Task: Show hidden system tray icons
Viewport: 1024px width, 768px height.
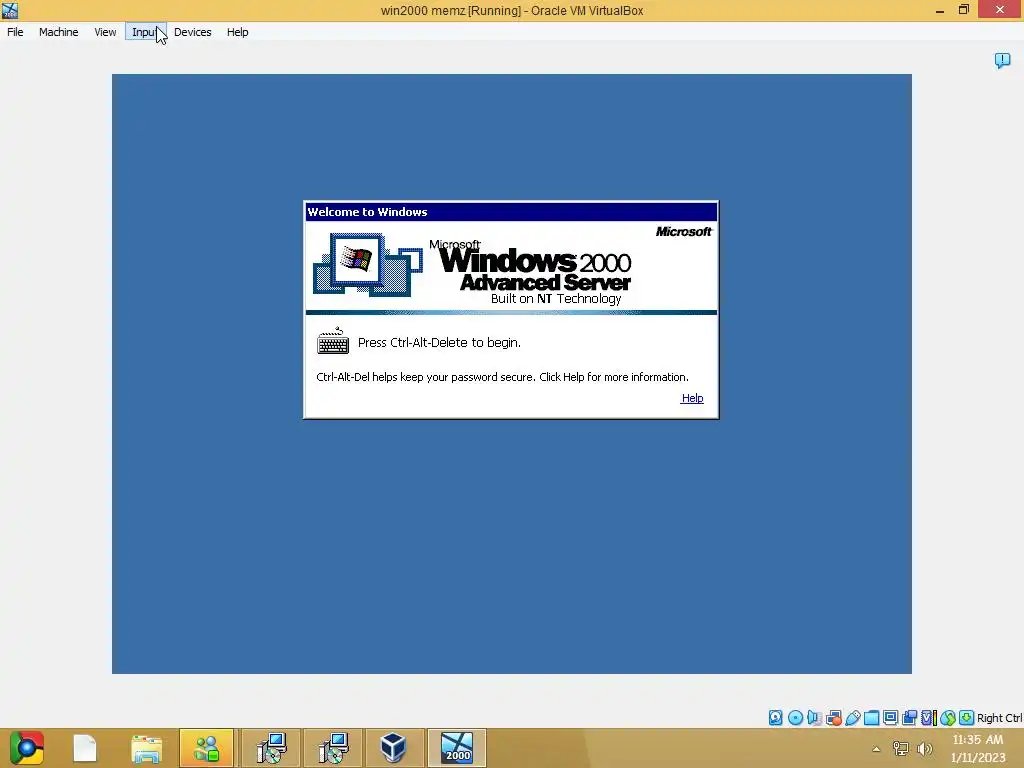Action: pyautogui.click(x=876, y=749)
